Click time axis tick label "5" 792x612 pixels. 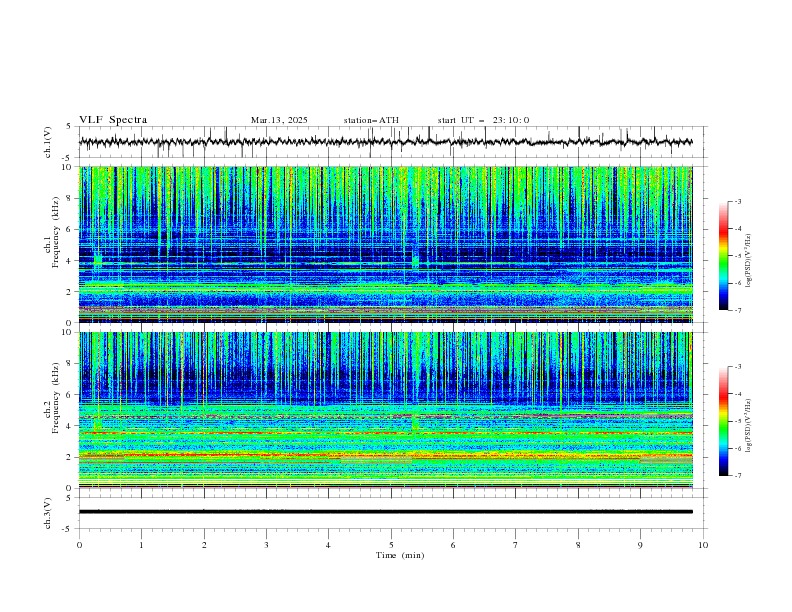tap(391, 545)
